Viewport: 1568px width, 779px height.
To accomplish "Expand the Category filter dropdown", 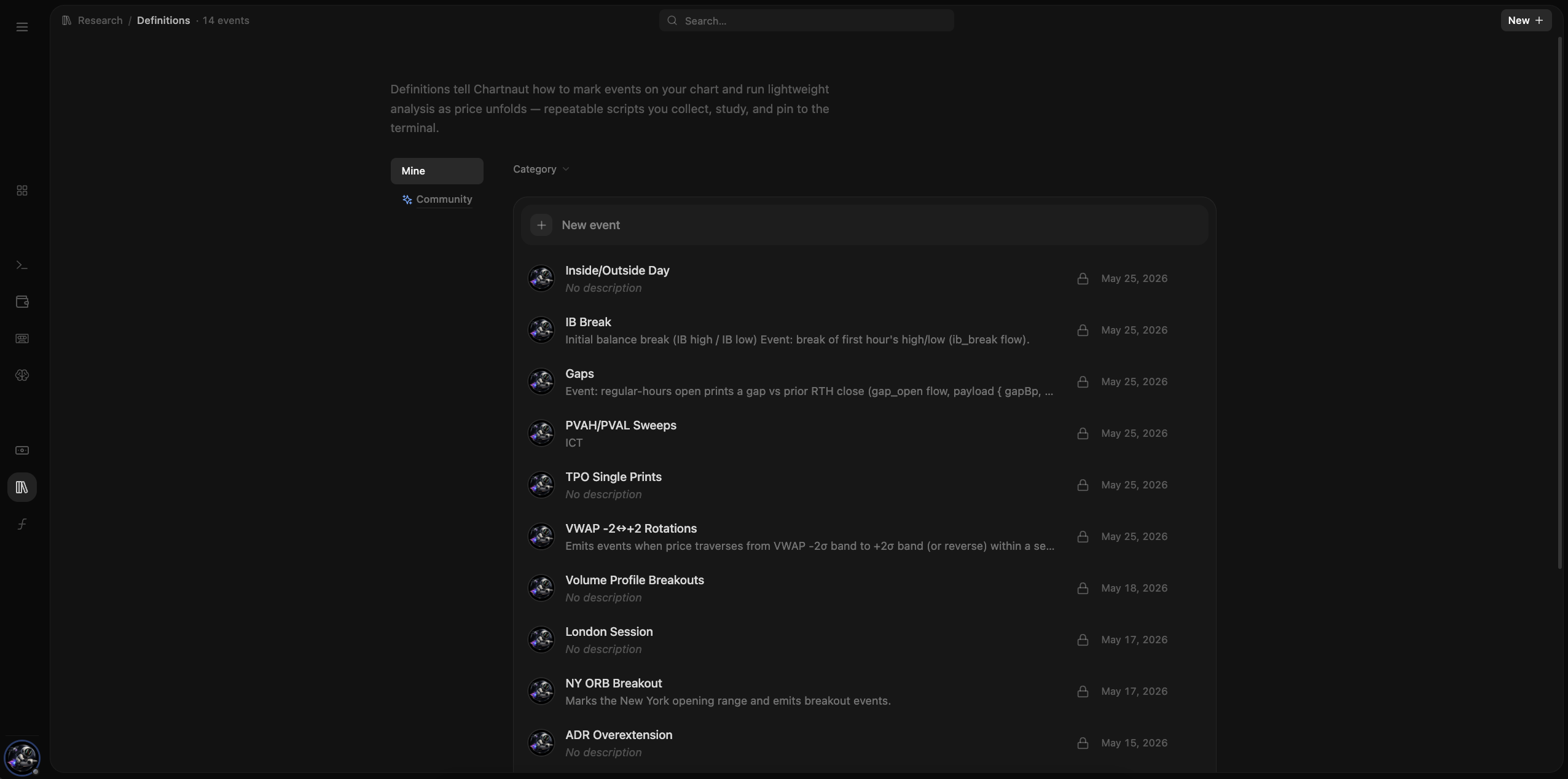I will point(541,169).
